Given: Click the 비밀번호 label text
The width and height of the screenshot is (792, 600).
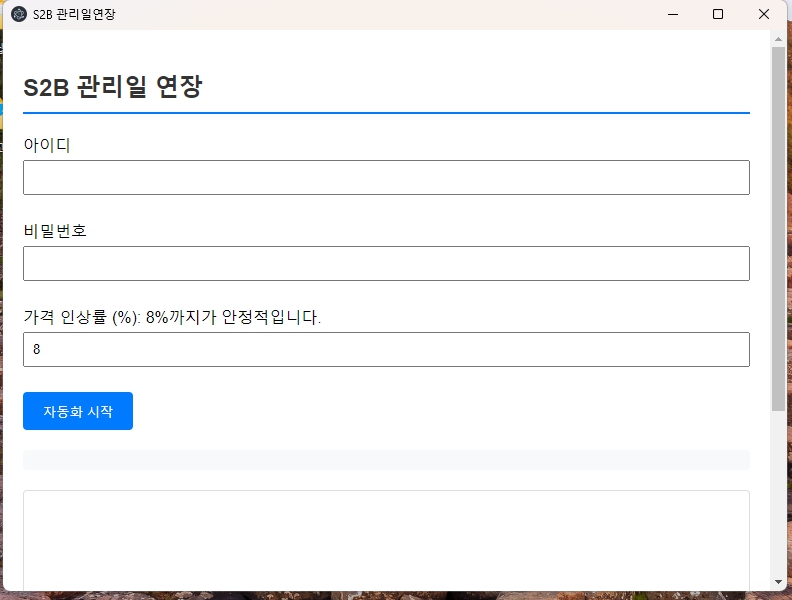Looking at the screenshot, I should 55,231.
